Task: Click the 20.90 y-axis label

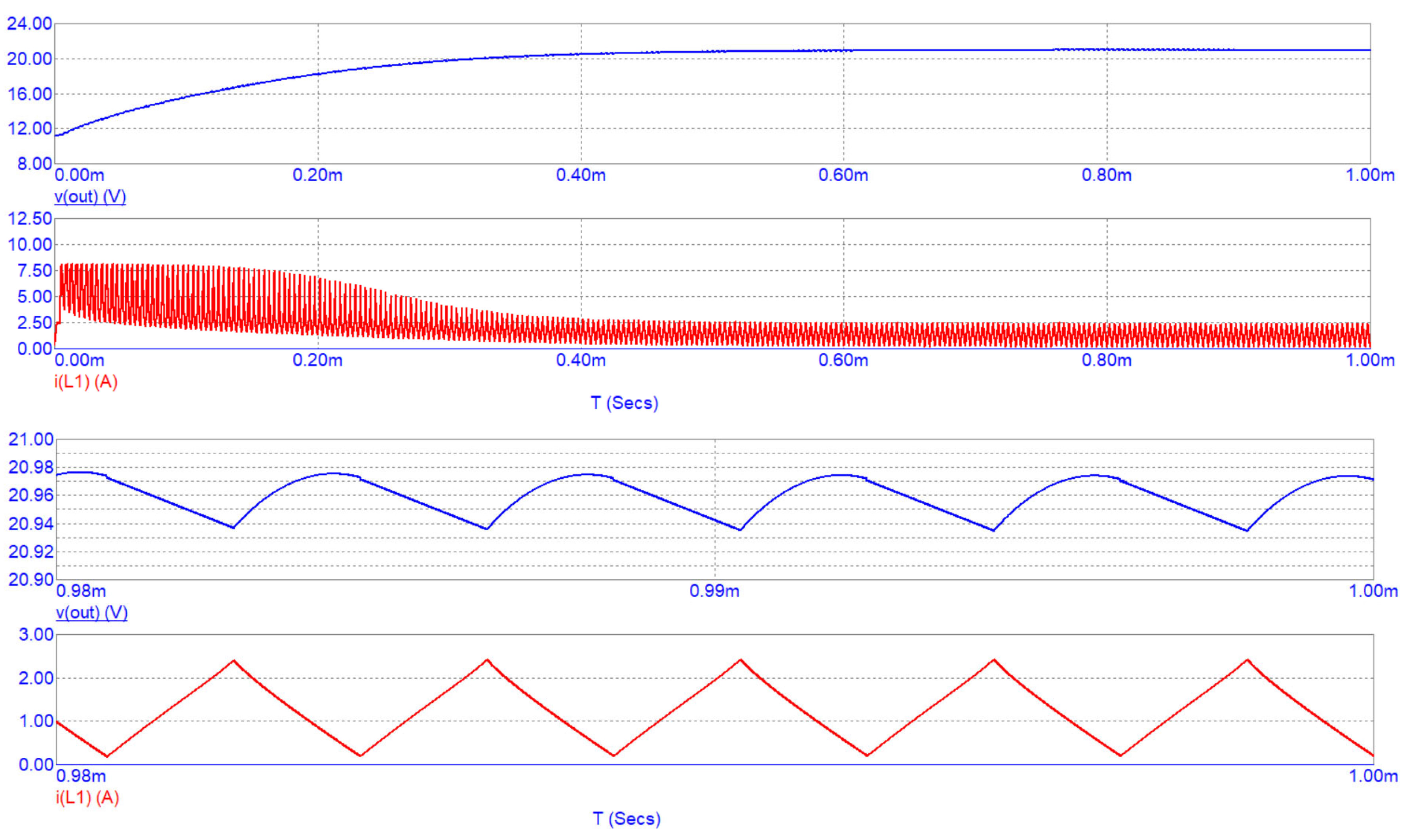Action: pos(30,580)
